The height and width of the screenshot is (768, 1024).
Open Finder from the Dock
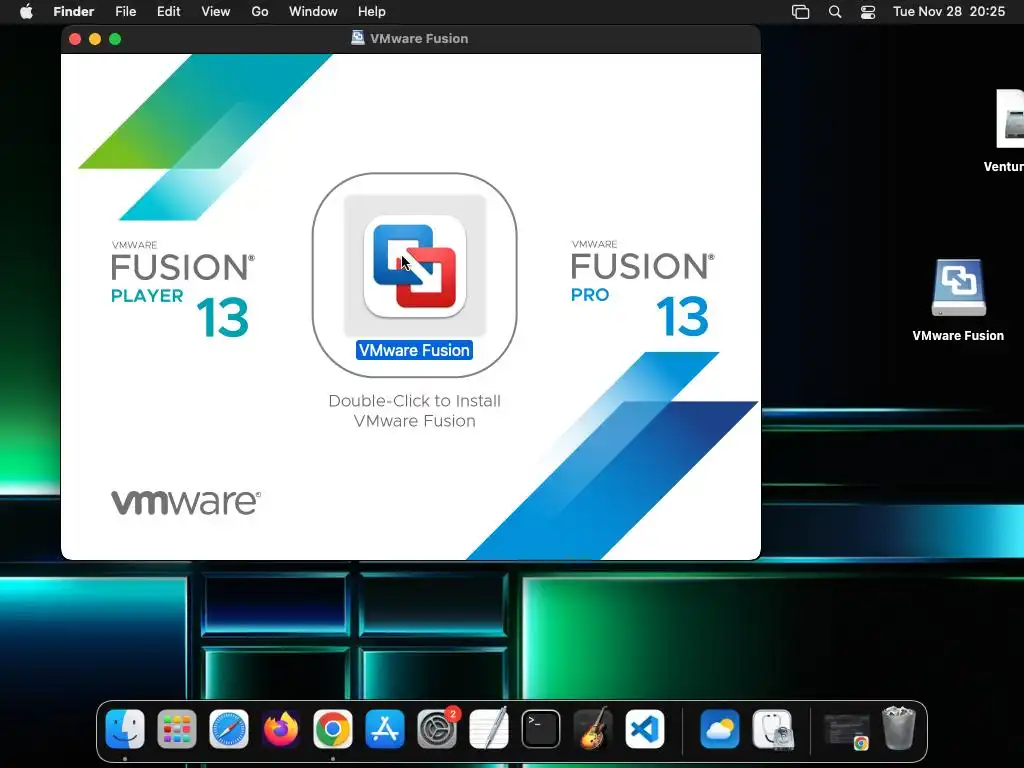pos(125,729)
